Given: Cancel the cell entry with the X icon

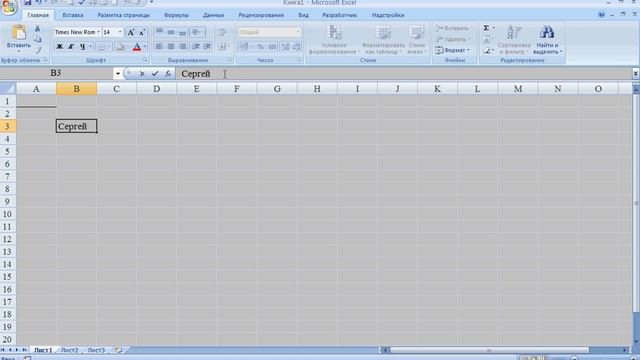Looking at the screenshot, I should pyautogui.click(x=142, y=73).
